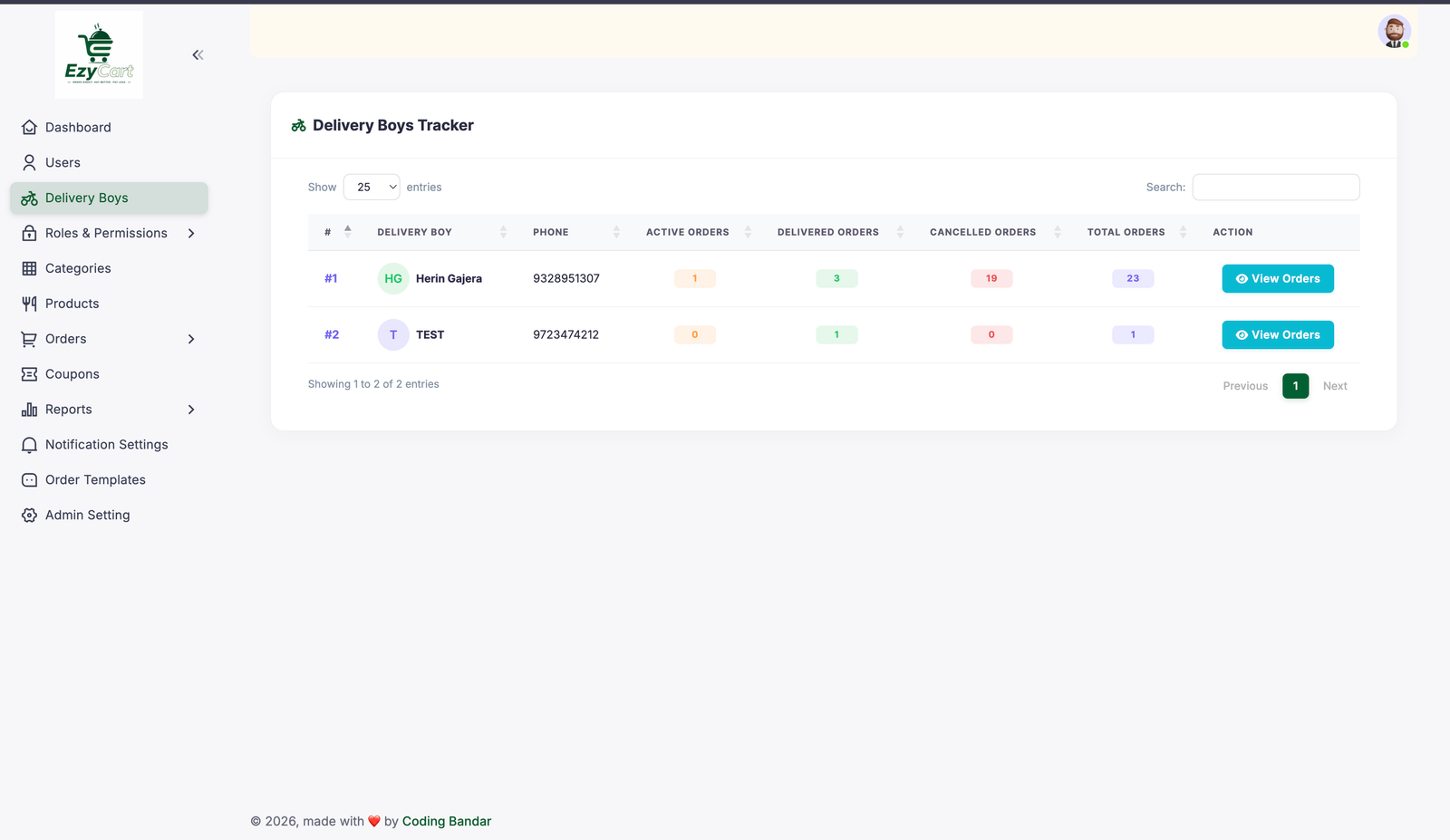Viewport: 1450px width, 840px height.
Task: View Orders for Herin Gajera
Action: (1278, 279)
